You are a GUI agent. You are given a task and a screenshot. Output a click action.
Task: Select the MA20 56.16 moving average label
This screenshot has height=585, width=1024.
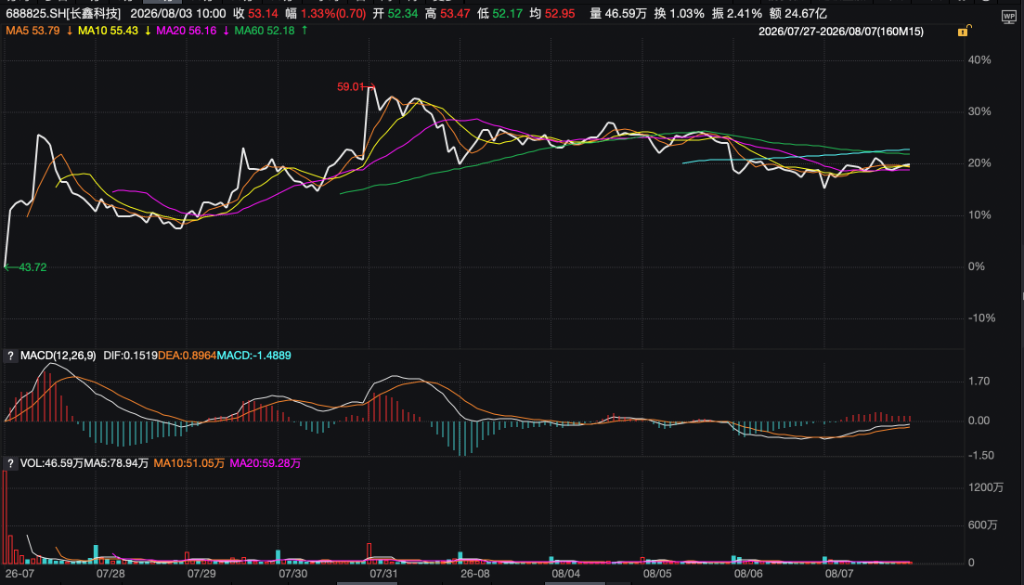186,31
